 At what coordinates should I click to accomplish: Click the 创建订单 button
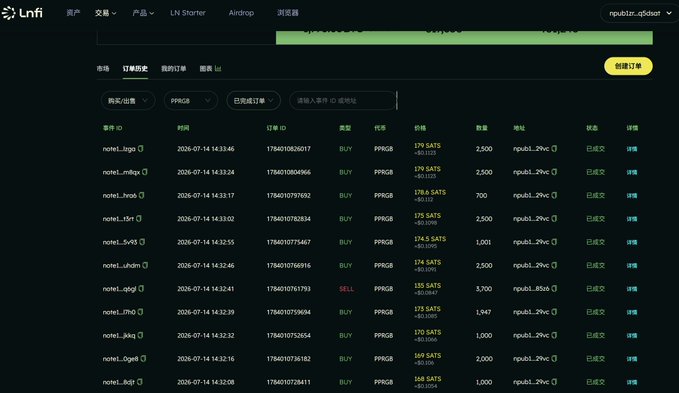628,66
